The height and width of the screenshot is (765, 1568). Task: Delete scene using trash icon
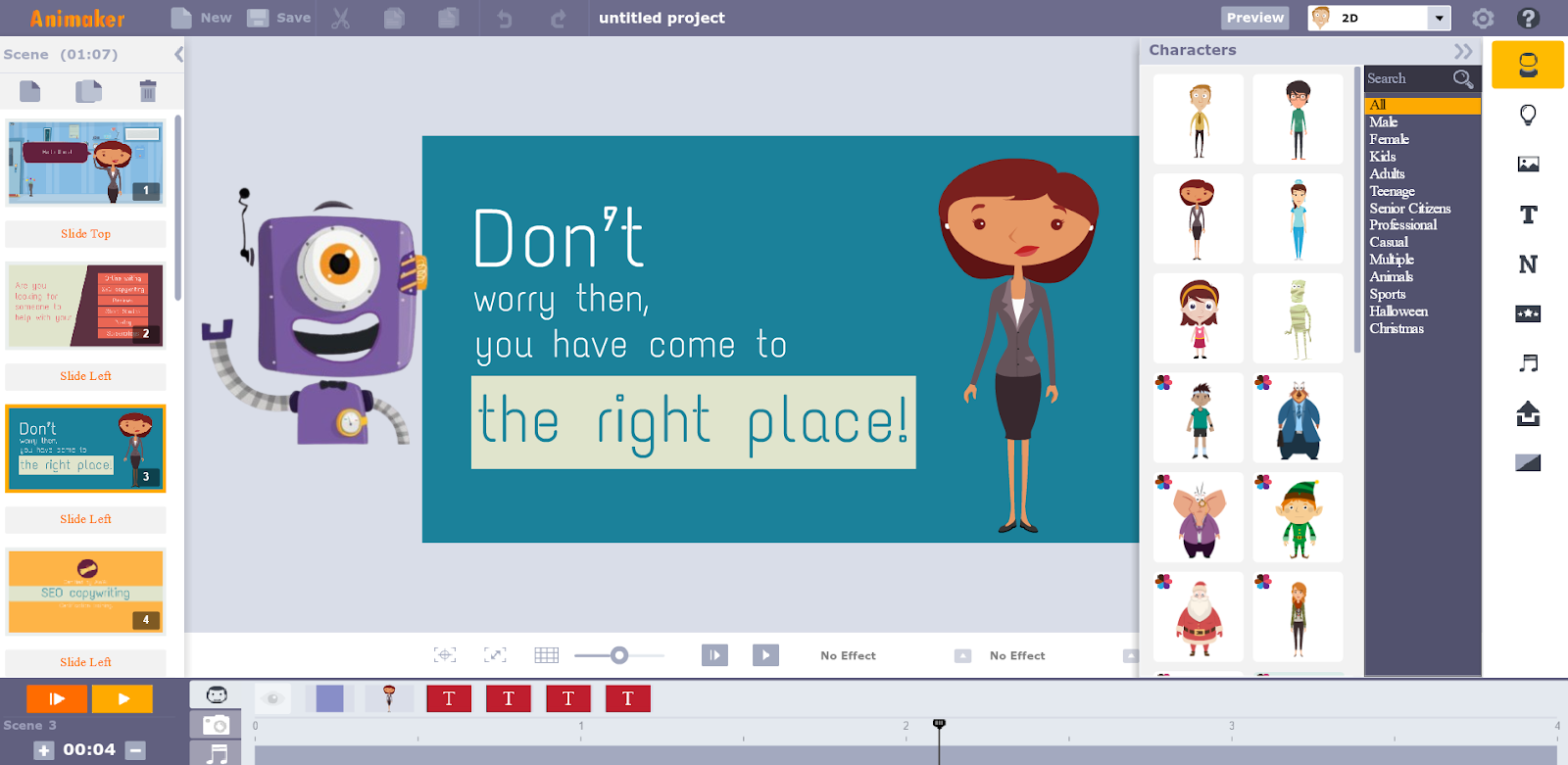(148, 91)
